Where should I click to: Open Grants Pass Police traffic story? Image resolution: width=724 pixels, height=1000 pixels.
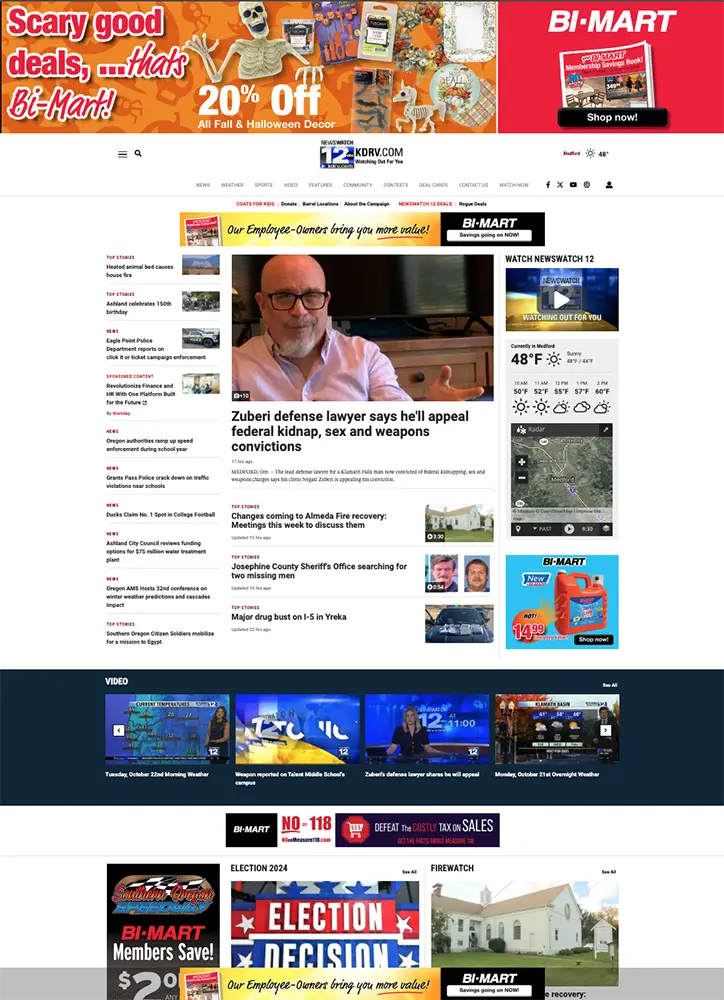[158, 482]
